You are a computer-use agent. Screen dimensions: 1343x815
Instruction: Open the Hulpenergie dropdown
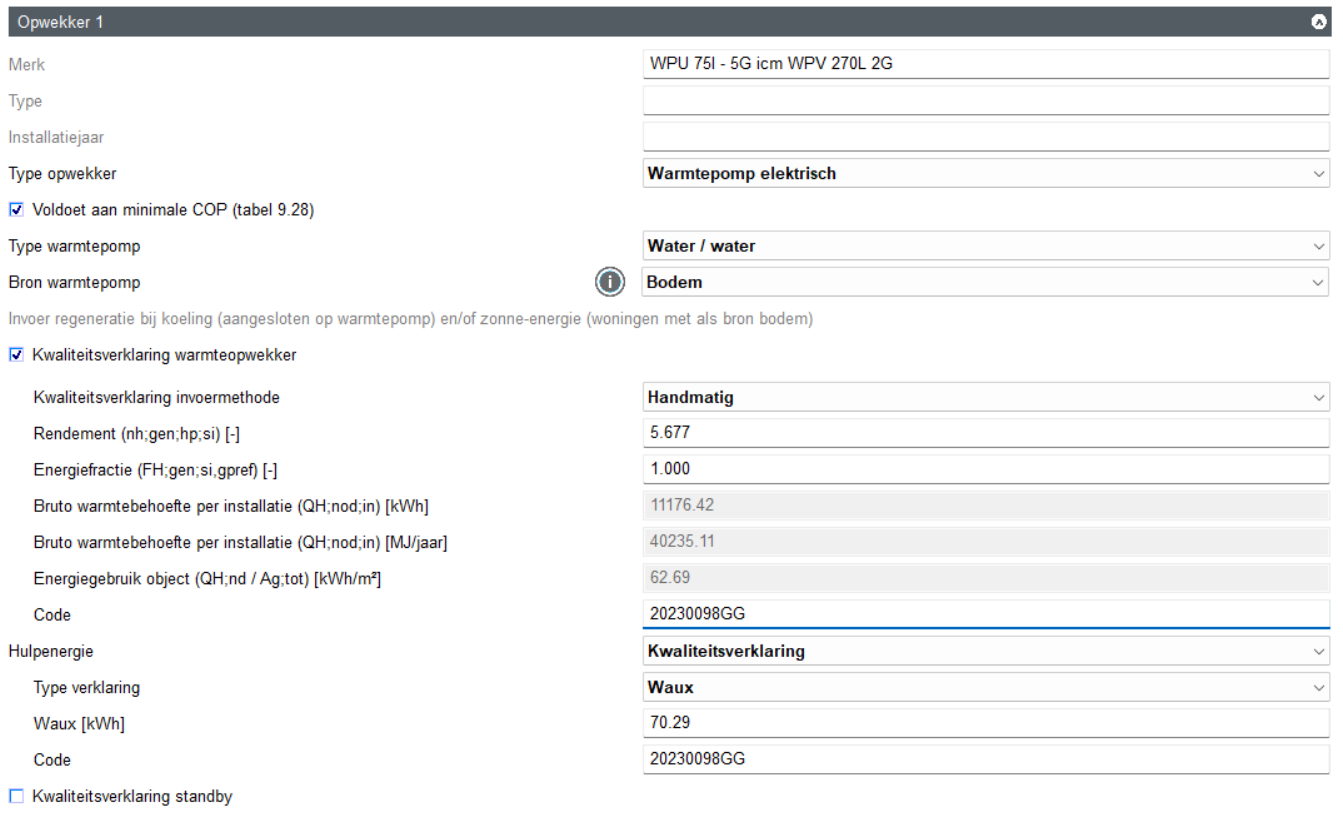coord(985,652)
